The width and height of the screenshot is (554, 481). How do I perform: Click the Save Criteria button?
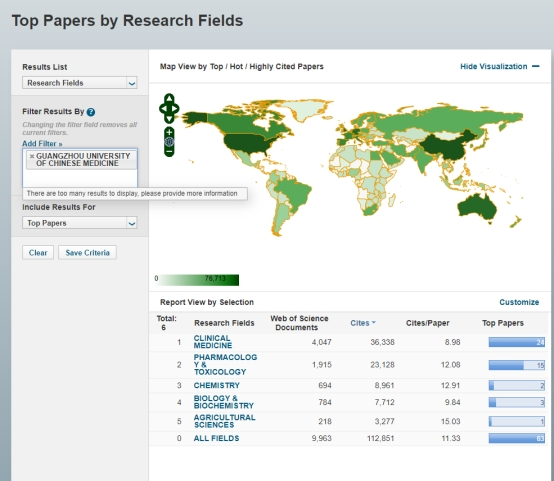[x=87, y=253]
